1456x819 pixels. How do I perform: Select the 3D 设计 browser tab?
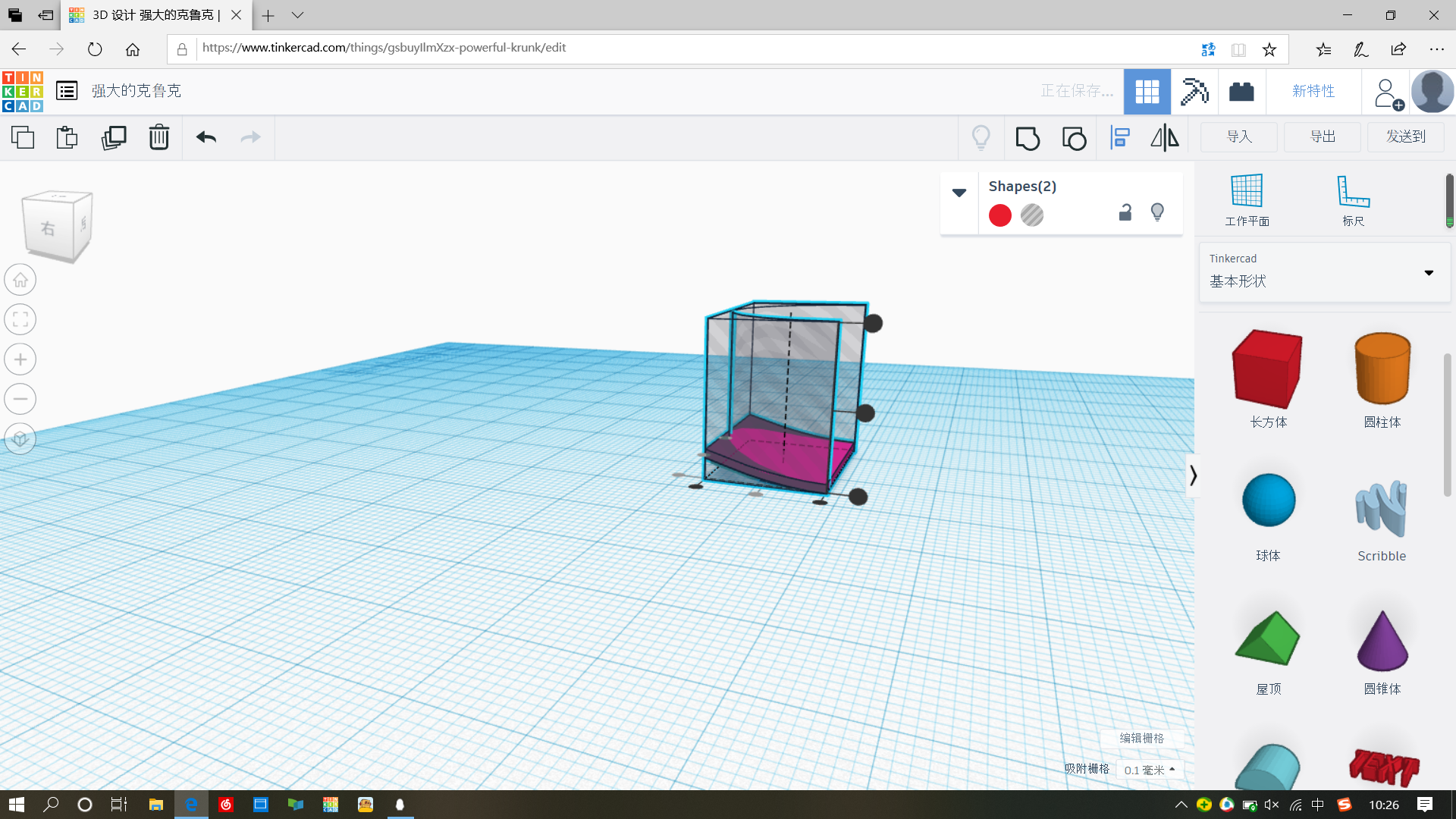[155, 15]
